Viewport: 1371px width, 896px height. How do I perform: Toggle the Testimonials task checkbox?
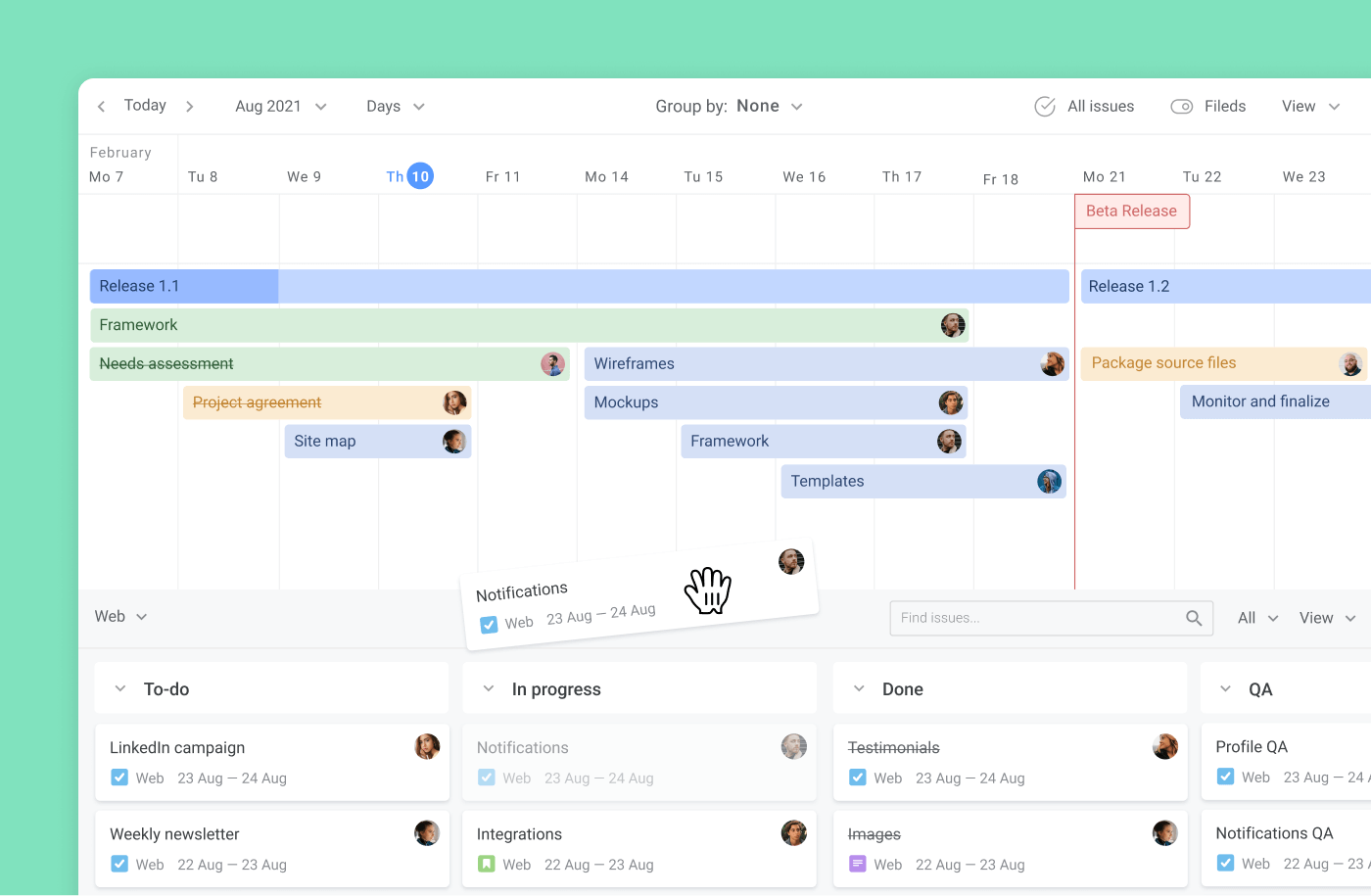858,778
